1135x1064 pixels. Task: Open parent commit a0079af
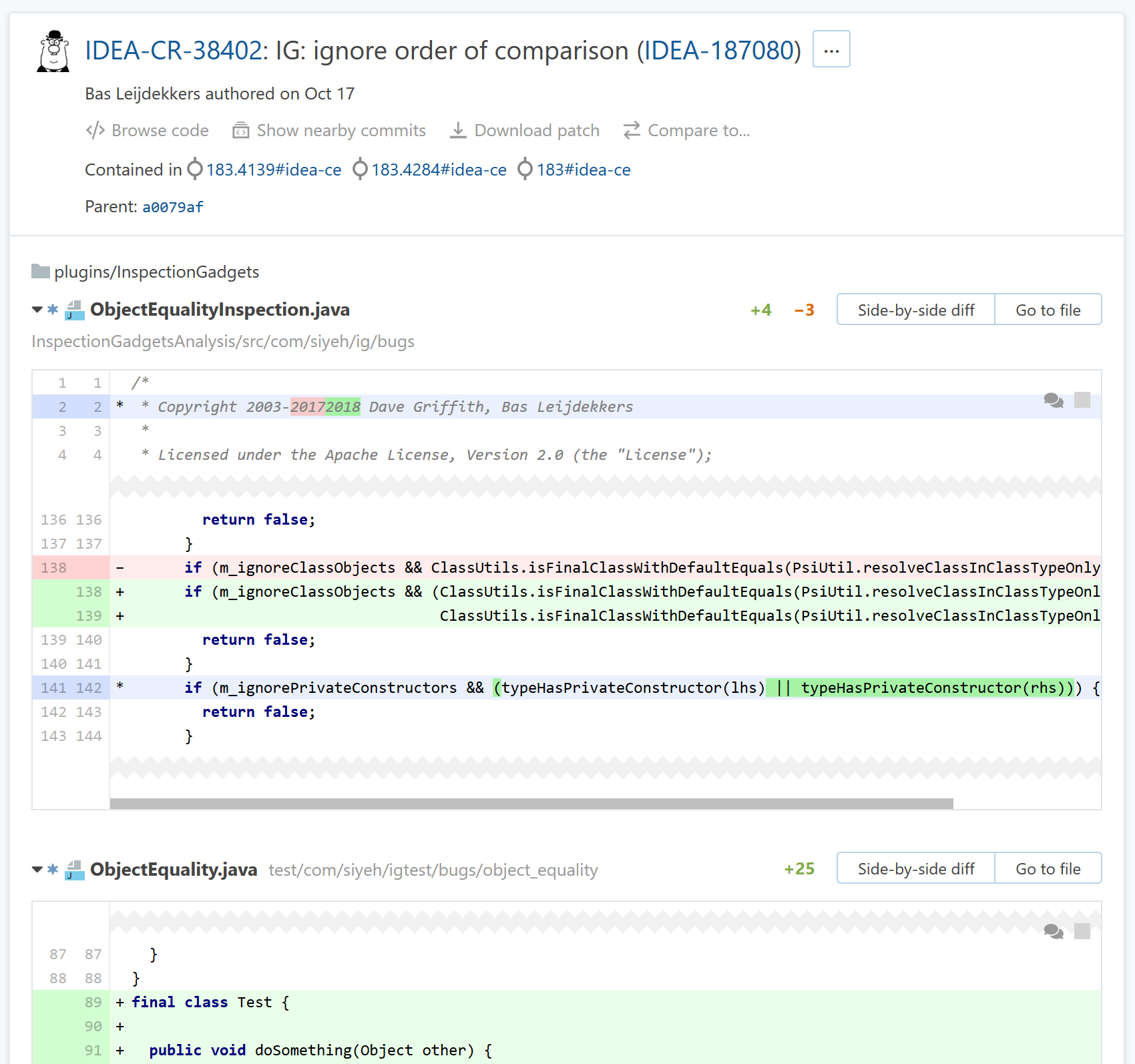pos(172,207)
